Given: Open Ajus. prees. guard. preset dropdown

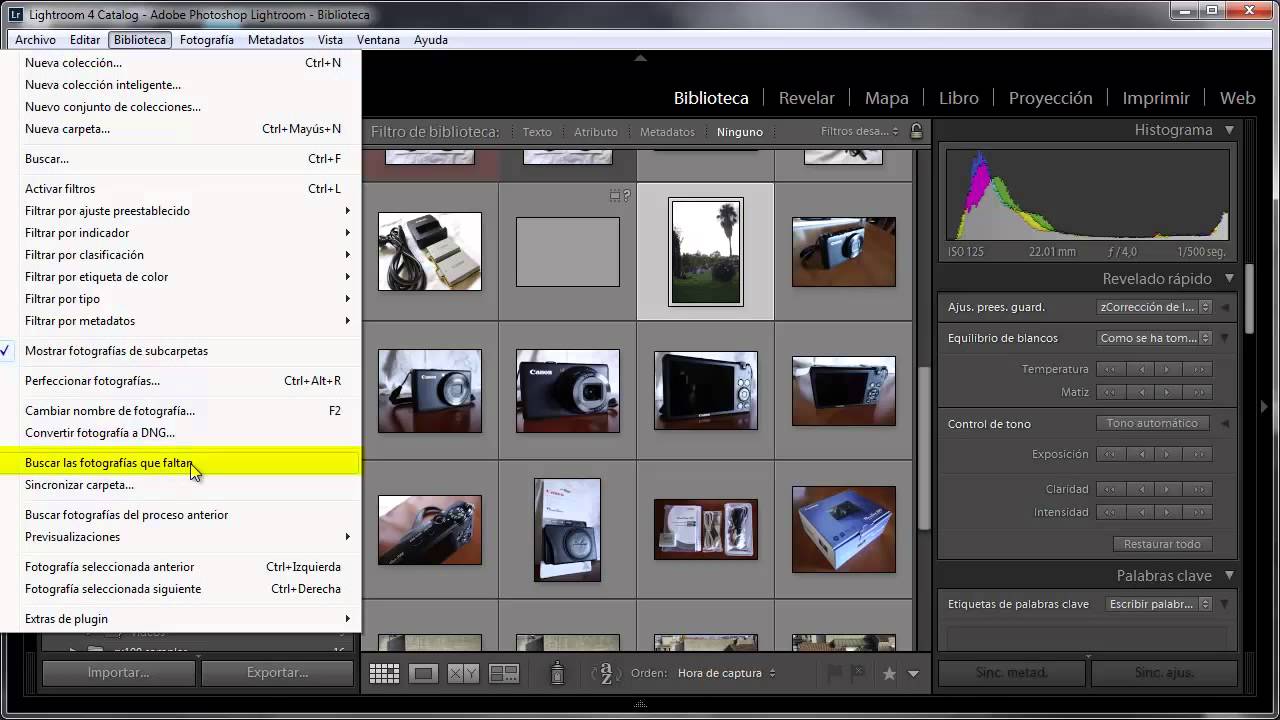Looking at the screenshot, I should [1155, 307].
